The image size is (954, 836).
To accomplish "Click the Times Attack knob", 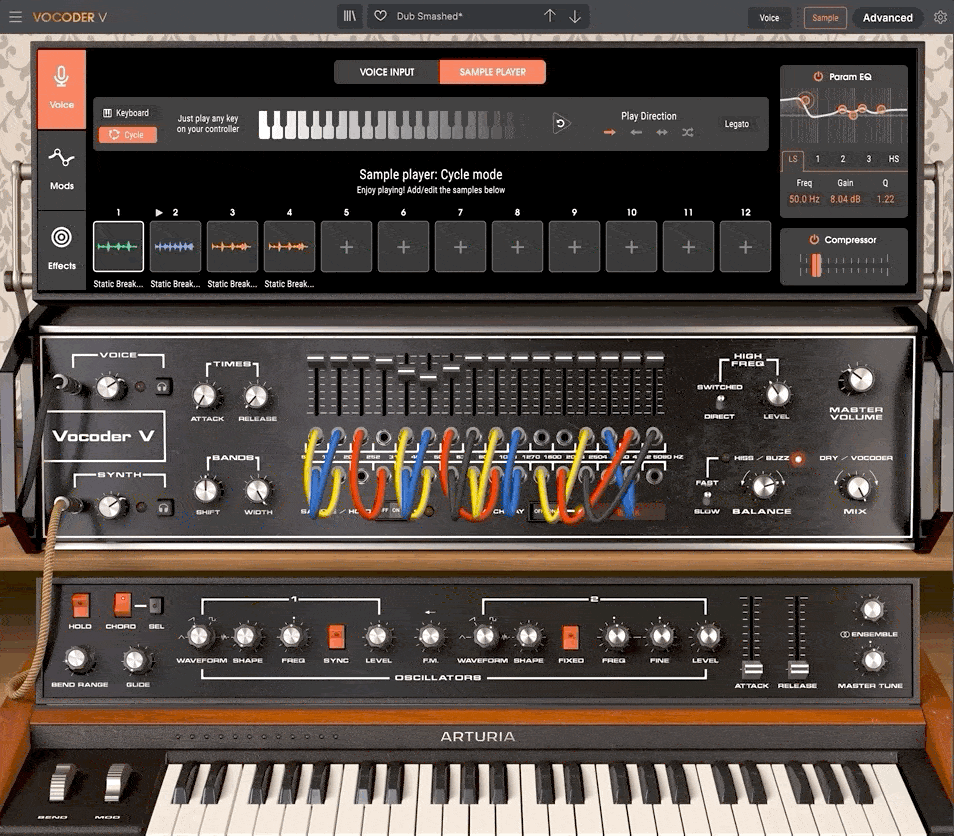I will [206, 395].
